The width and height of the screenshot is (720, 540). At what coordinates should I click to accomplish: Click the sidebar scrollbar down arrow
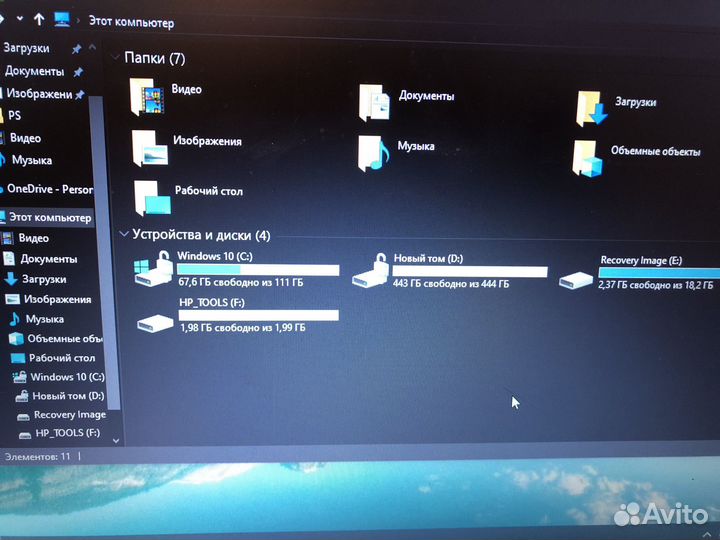(x=116, y=441)
